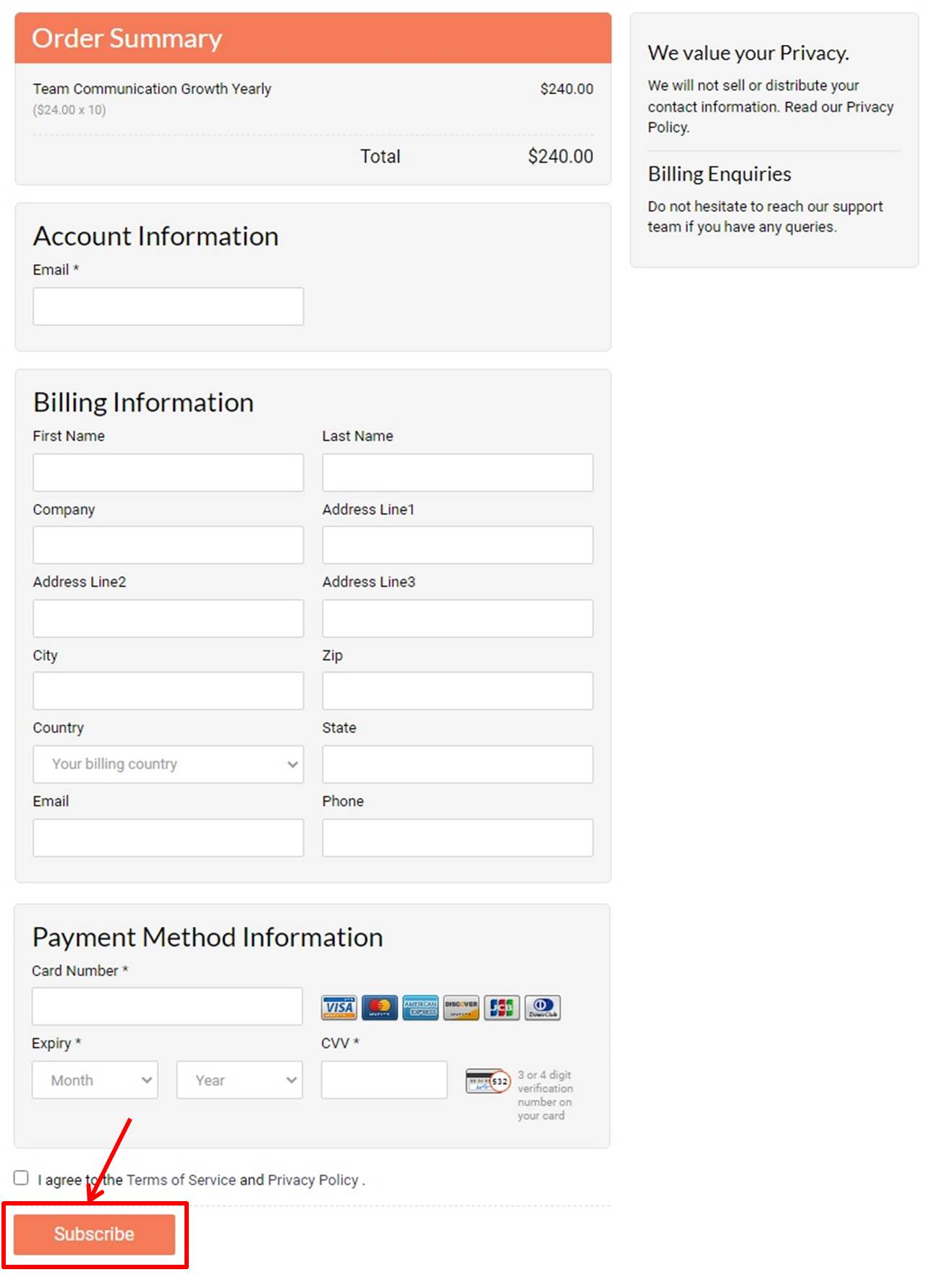Open the expiry Month dropdown
Viewport: 952px width, 1280px height.
point(95,1080)
